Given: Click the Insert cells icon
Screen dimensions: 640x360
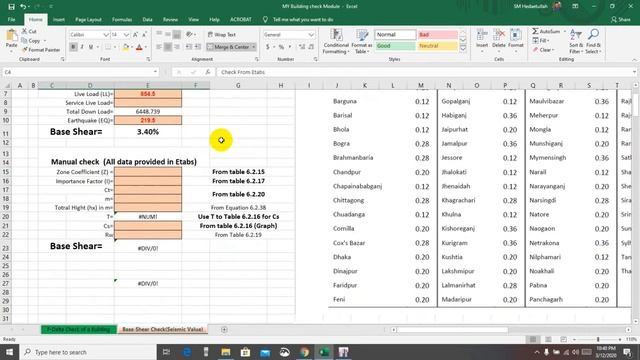Looking at the screenshot, I should 482,35.
